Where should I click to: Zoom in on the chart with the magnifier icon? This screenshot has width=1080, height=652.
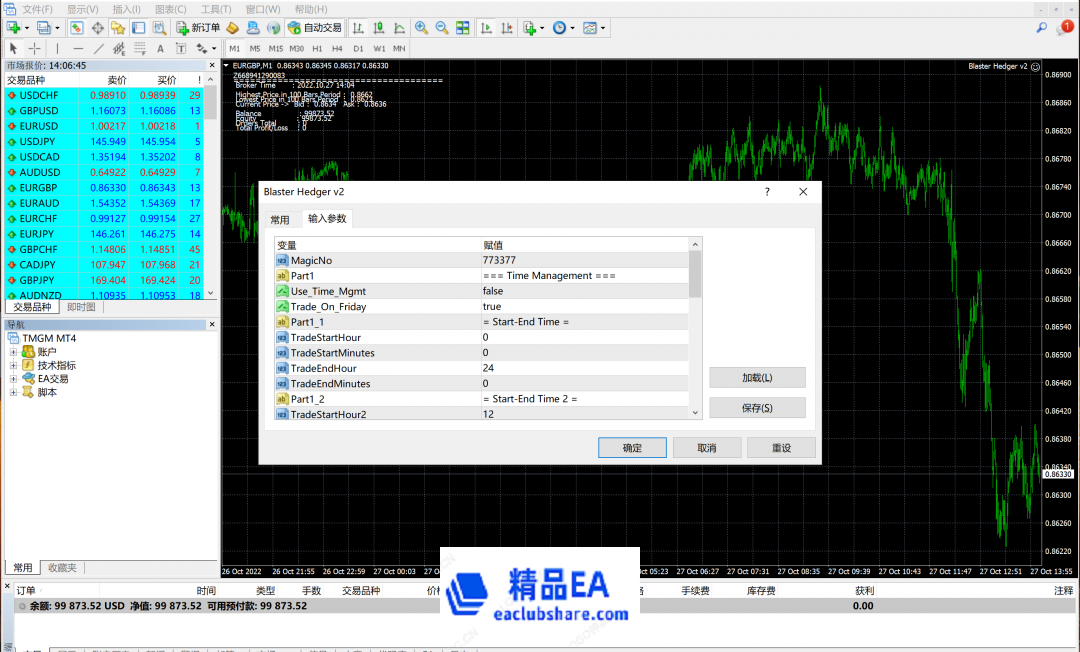coord(420,28)
